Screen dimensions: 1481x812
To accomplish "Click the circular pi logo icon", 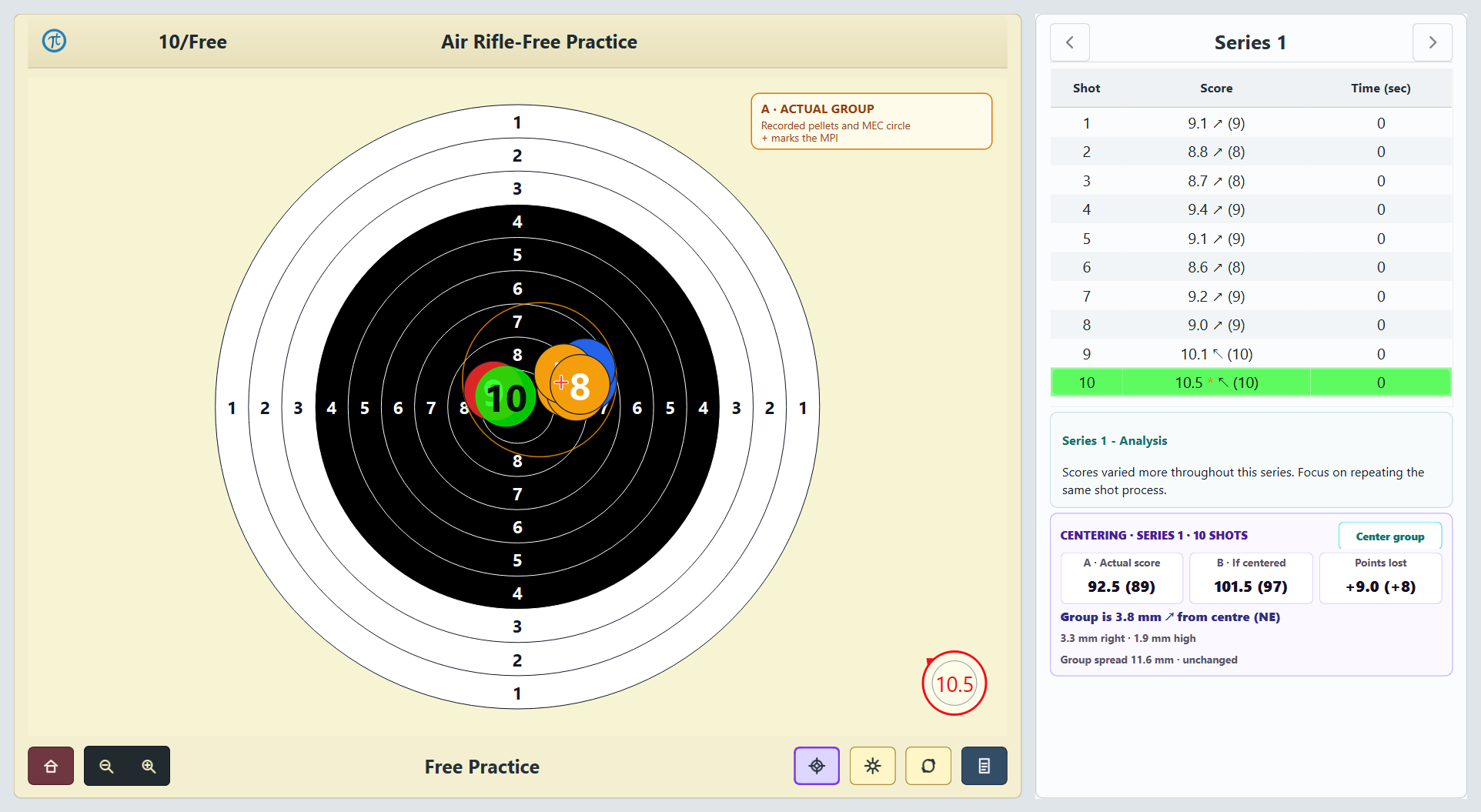I will point(54,41).
